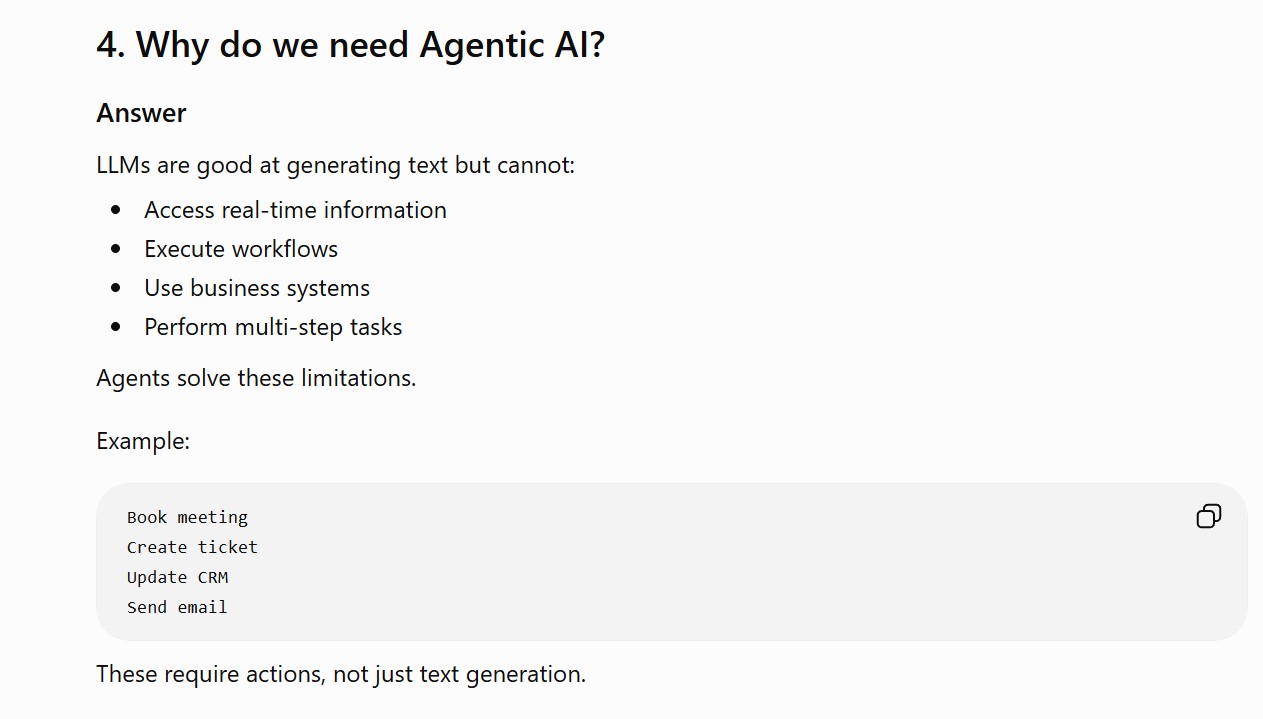Screen dimensions: 1263x719
Task: Click 'These require actions, not just text generation.'
Action: (x=341, y=674)
